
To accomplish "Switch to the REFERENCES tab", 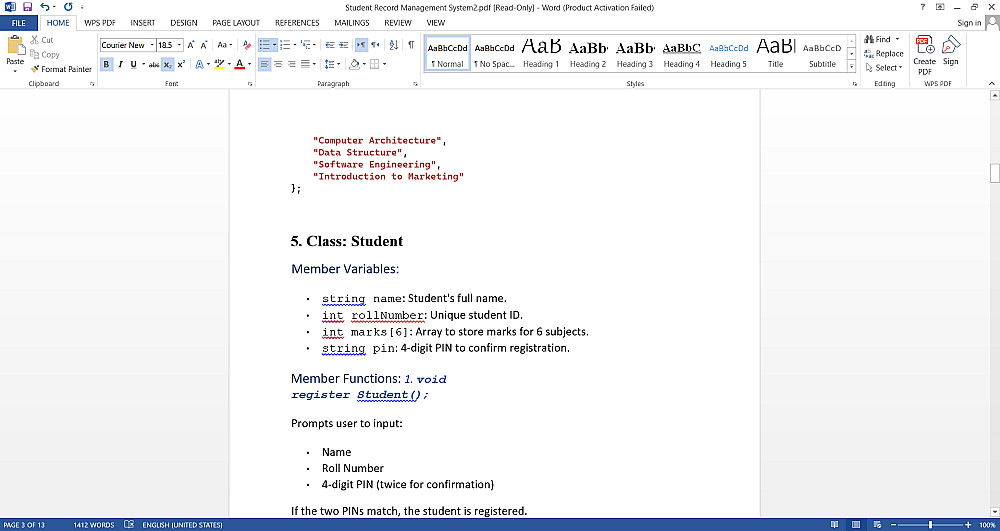I will coord(297,23).
